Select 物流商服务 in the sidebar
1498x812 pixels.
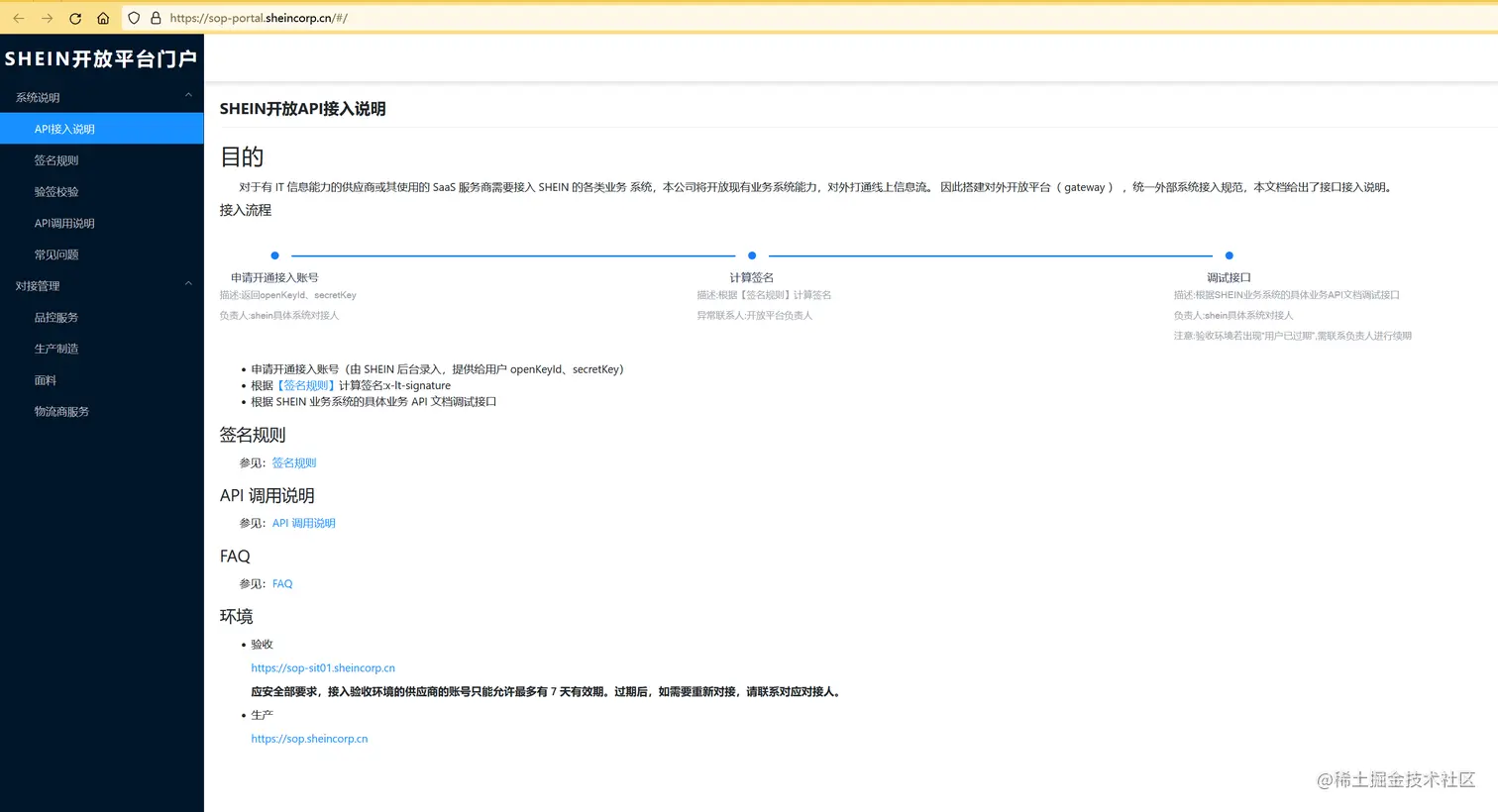63,411
